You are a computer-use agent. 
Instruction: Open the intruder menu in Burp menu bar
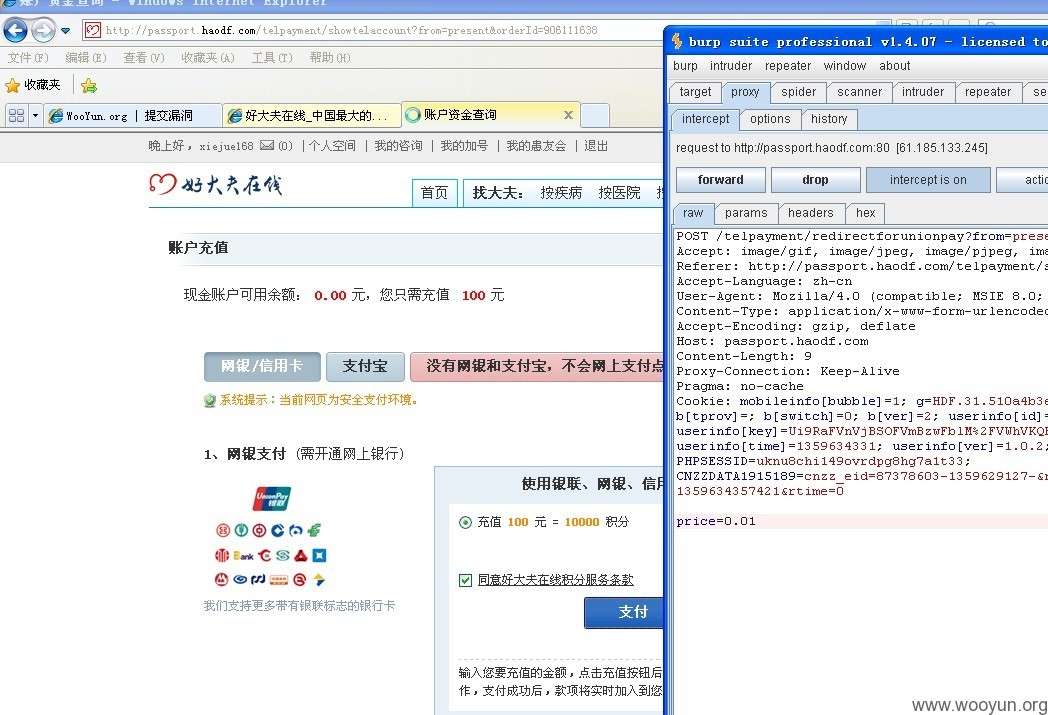731,65
